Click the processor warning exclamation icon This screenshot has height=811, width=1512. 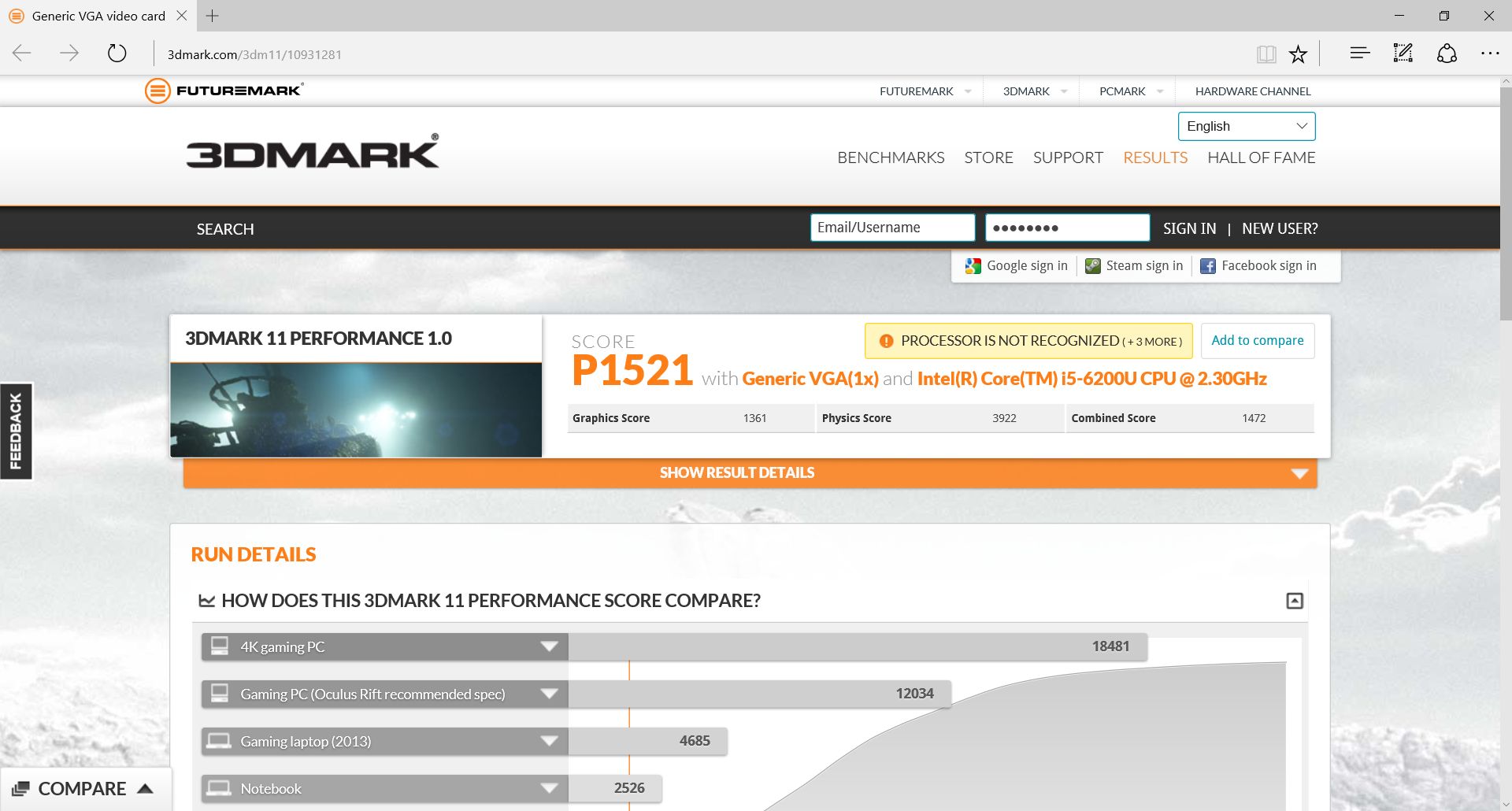pos(887,341)
